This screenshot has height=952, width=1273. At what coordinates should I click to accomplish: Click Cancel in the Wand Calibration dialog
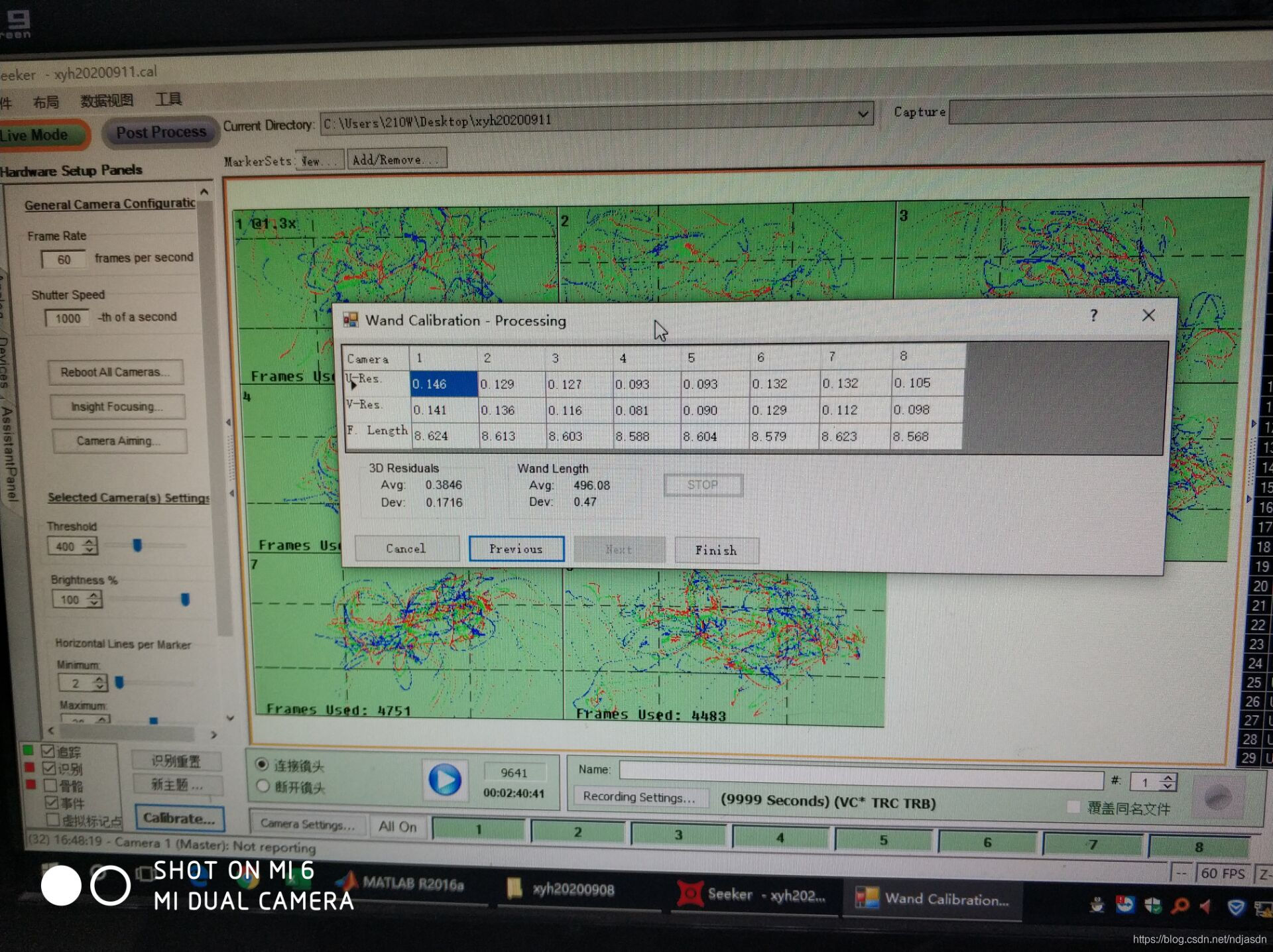[x=406, y=548]
